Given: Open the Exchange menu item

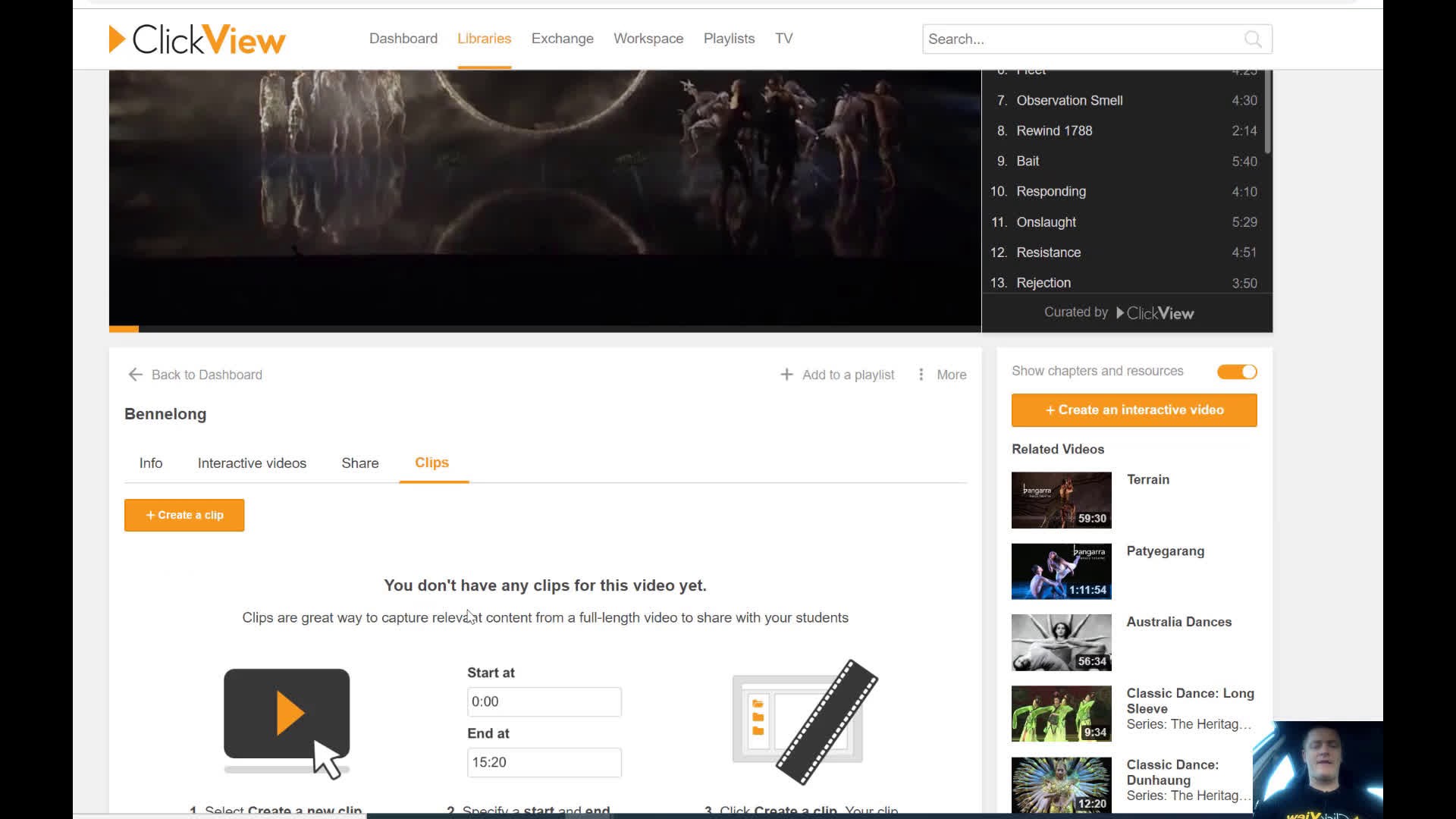Looking at the screenshot, I should pyautogui.click(x=562, y=39).
